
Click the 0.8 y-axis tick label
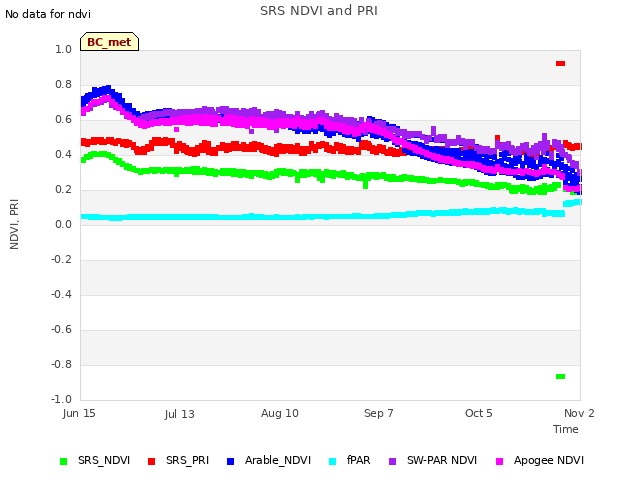pos(64,84)
